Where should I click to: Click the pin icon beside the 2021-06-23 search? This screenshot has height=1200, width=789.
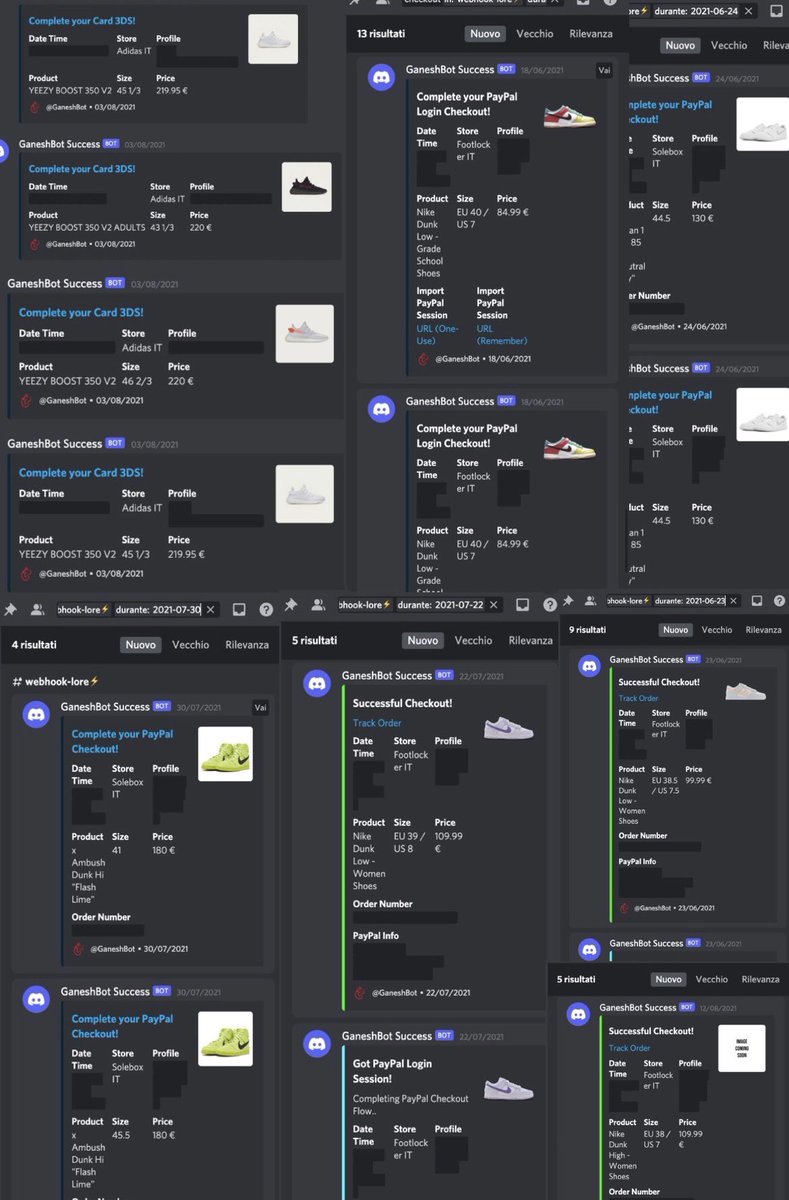click(568, 600)
